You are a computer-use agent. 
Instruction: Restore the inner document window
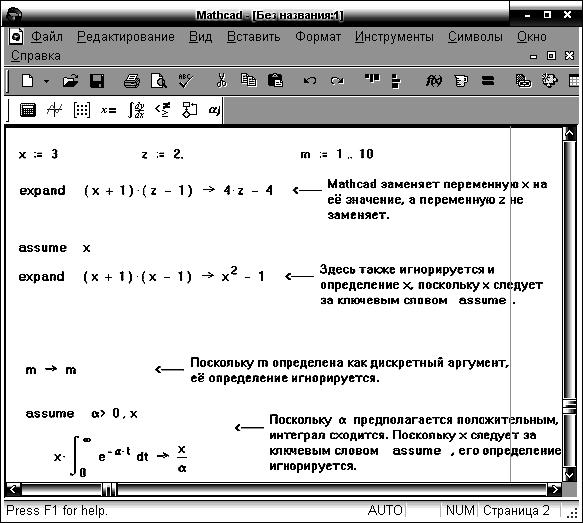click(x=551, y=56)
